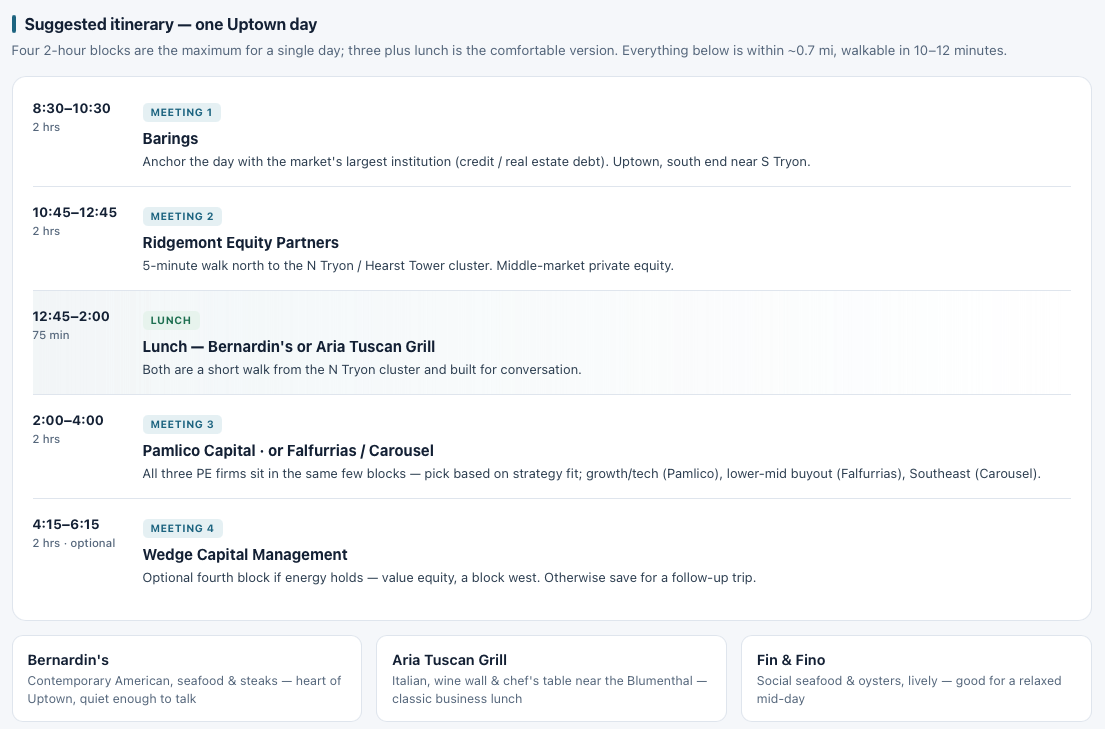Open the Fin & Fino restaurant card
Image resolution: width=1105 pixels, height=729 pixels.
(915, 678)
